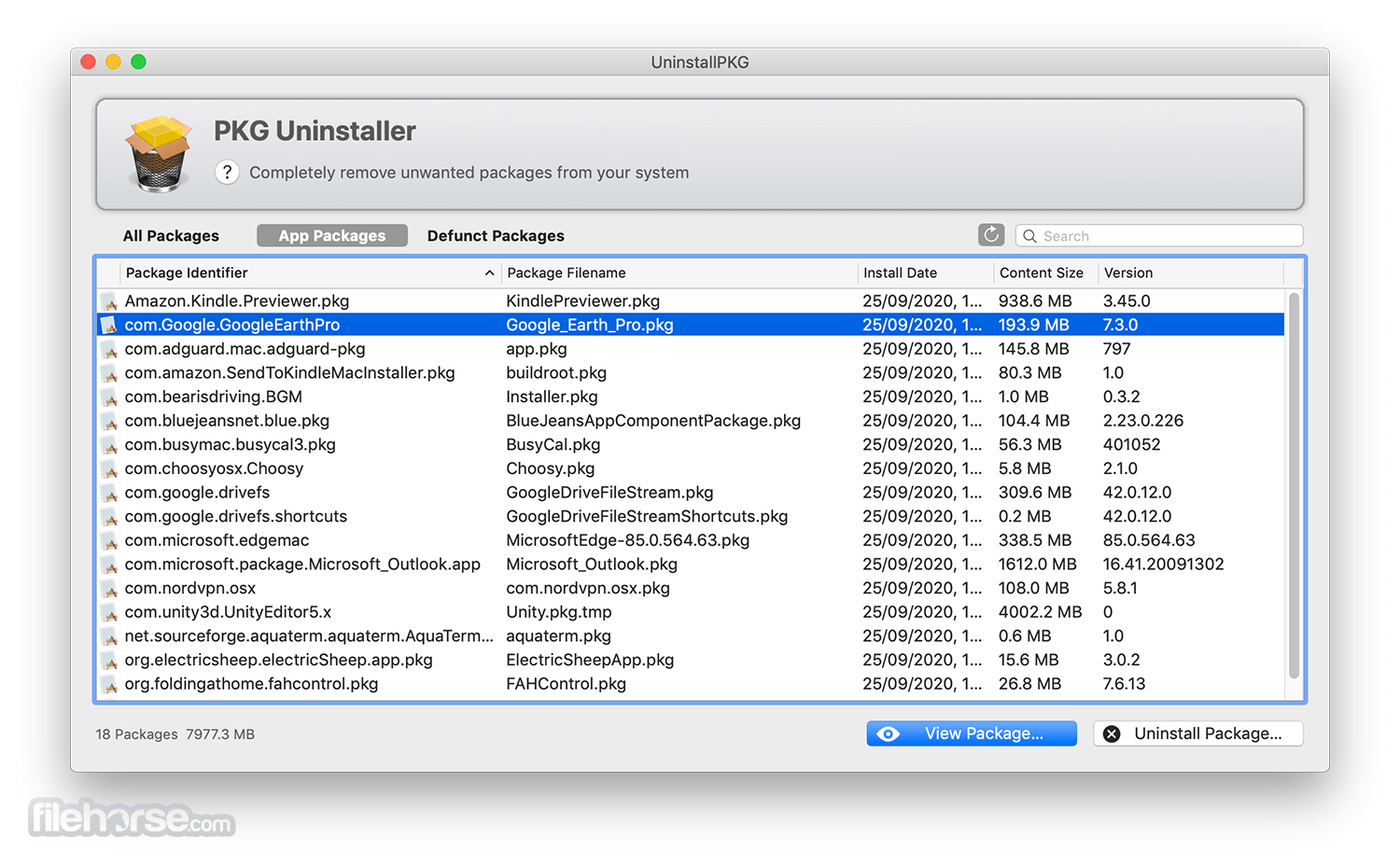Image resolution: width=1400 pixels, height=865 pixels.
Task: Click the question mark help icon
Action: coord(227,173)
